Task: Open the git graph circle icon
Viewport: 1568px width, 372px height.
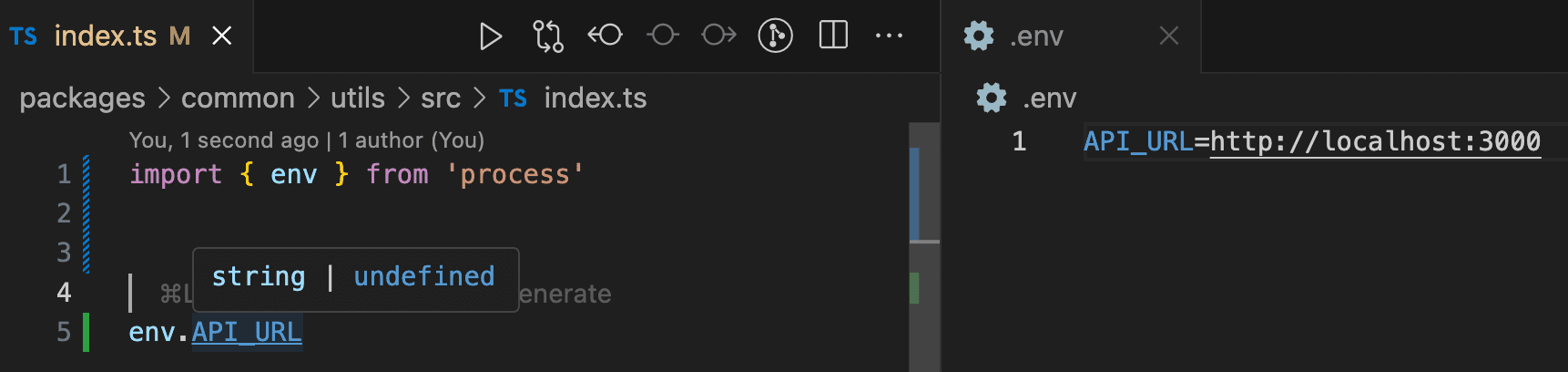Action: point(776,36)
